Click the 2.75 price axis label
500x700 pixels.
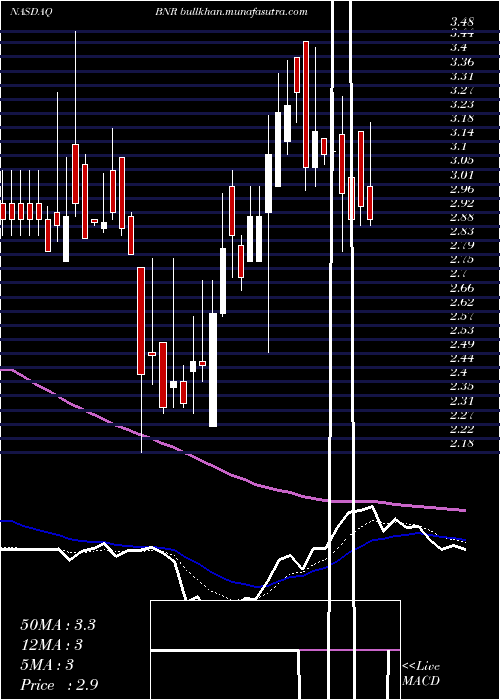pos(462,259)
